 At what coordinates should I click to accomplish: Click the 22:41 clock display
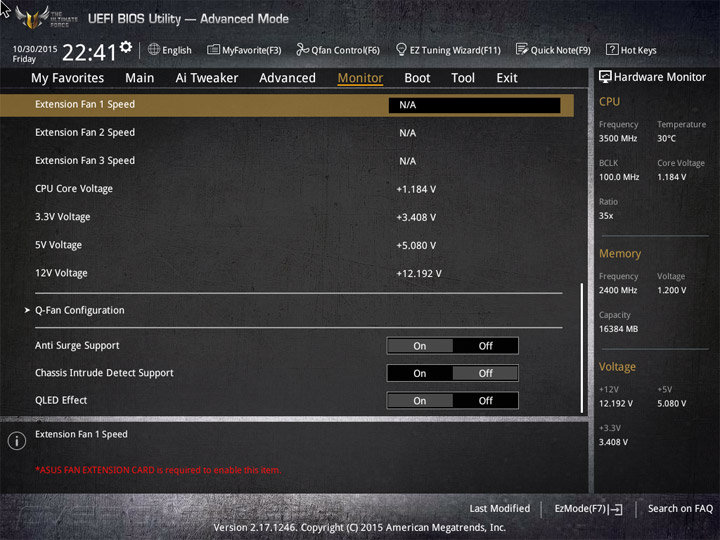point(89,52)
